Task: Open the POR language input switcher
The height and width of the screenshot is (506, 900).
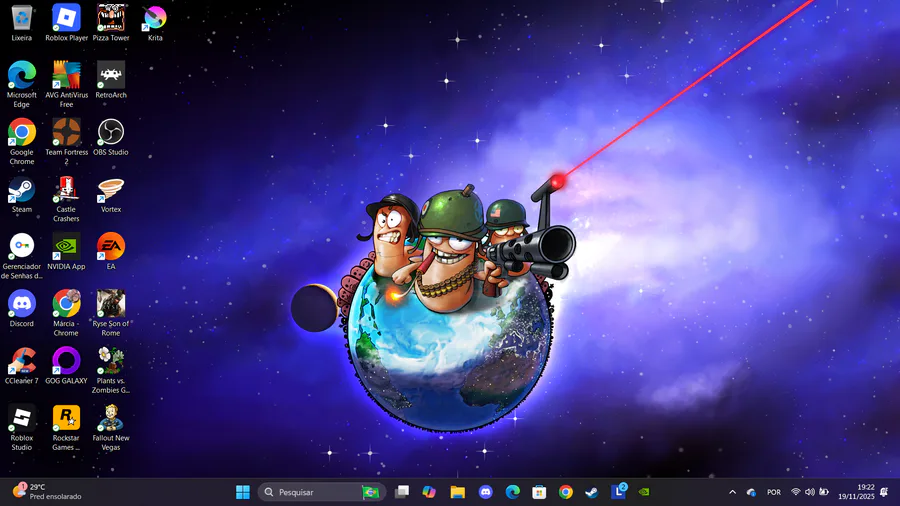Action: click(774, 492)
